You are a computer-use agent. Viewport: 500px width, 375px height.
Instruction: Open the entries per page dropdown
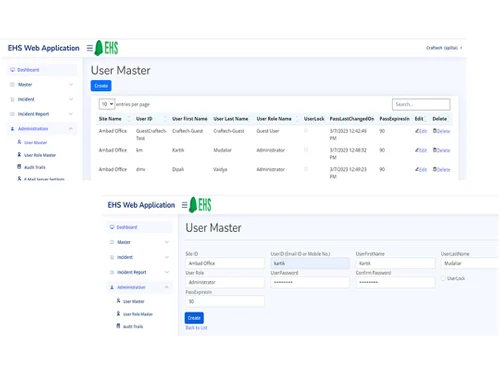(107, 104)
